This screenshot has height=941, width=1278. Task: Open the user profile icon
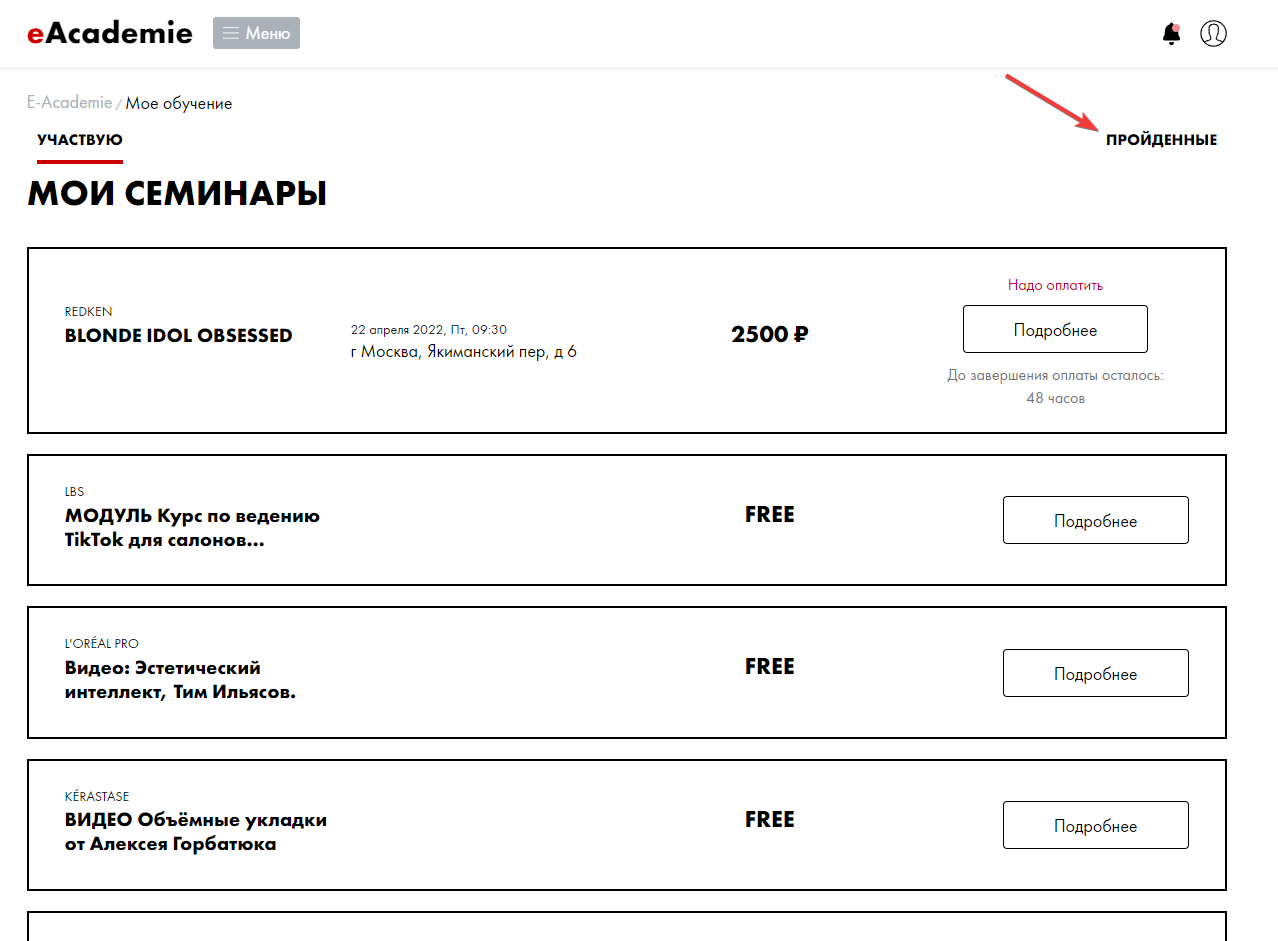(1213, 33)
